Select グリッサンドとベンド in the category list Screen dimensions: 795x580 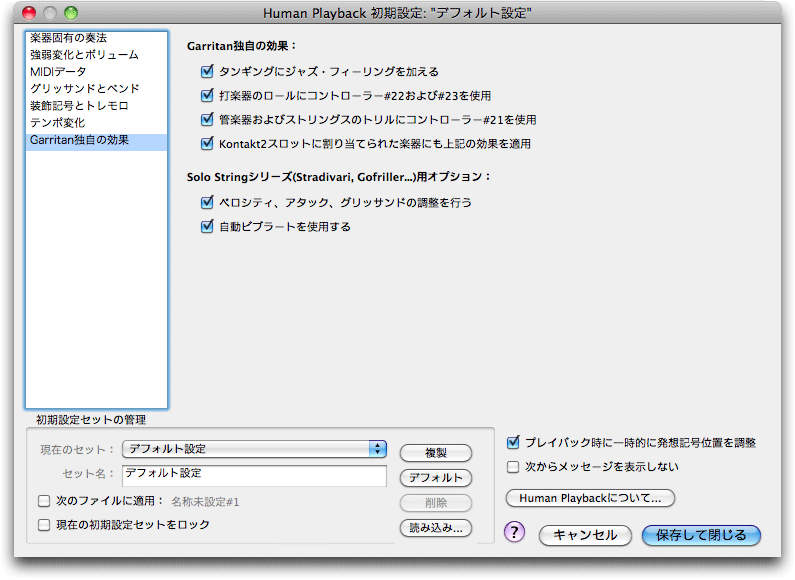click(x=96, y=89)
